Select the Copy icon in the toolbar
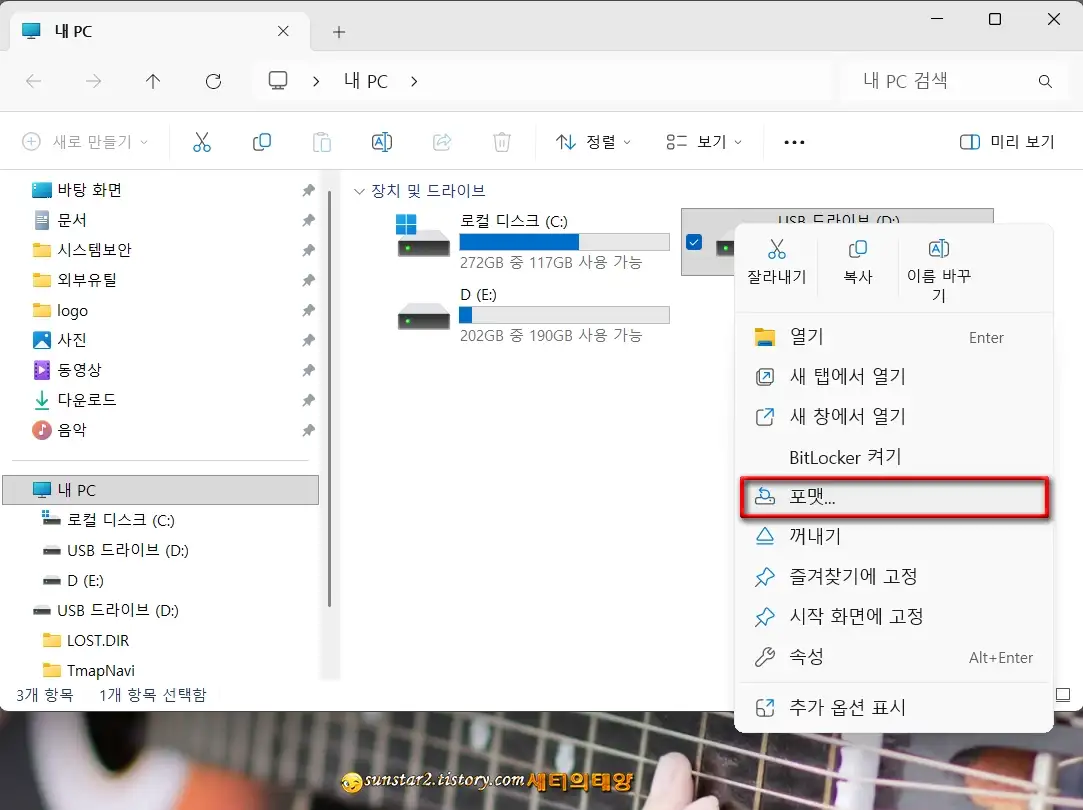Viewport: 1083px width, 810px height. click(x=262, y=142)
